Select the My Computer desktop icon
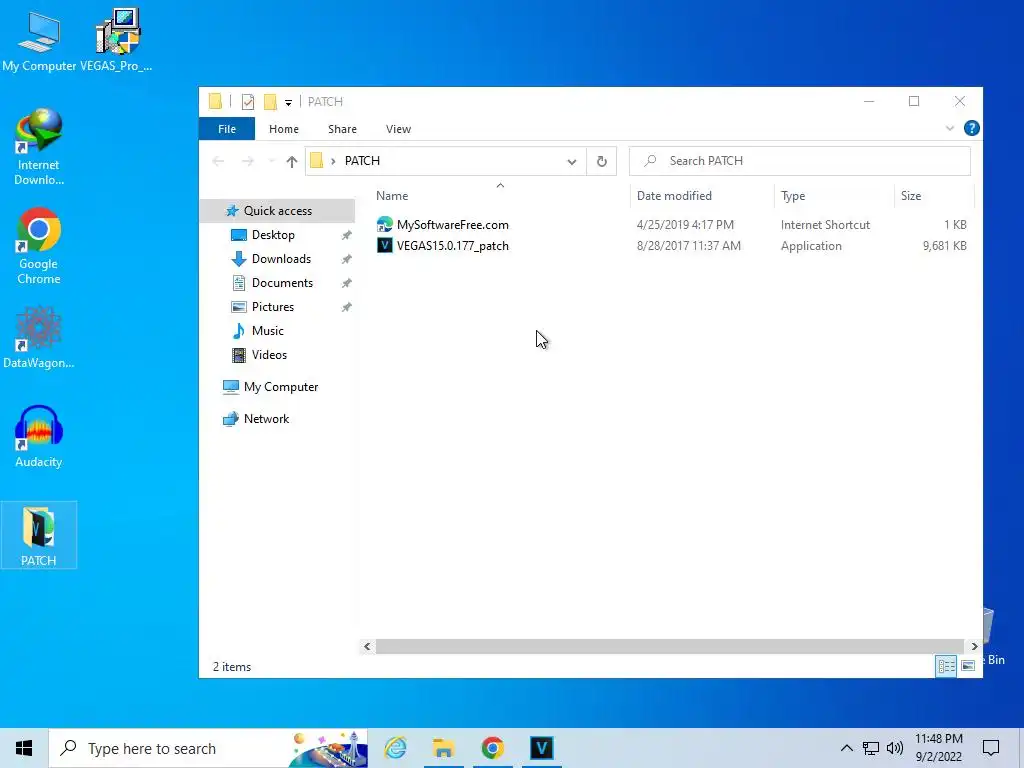 (x=39, y=40)
